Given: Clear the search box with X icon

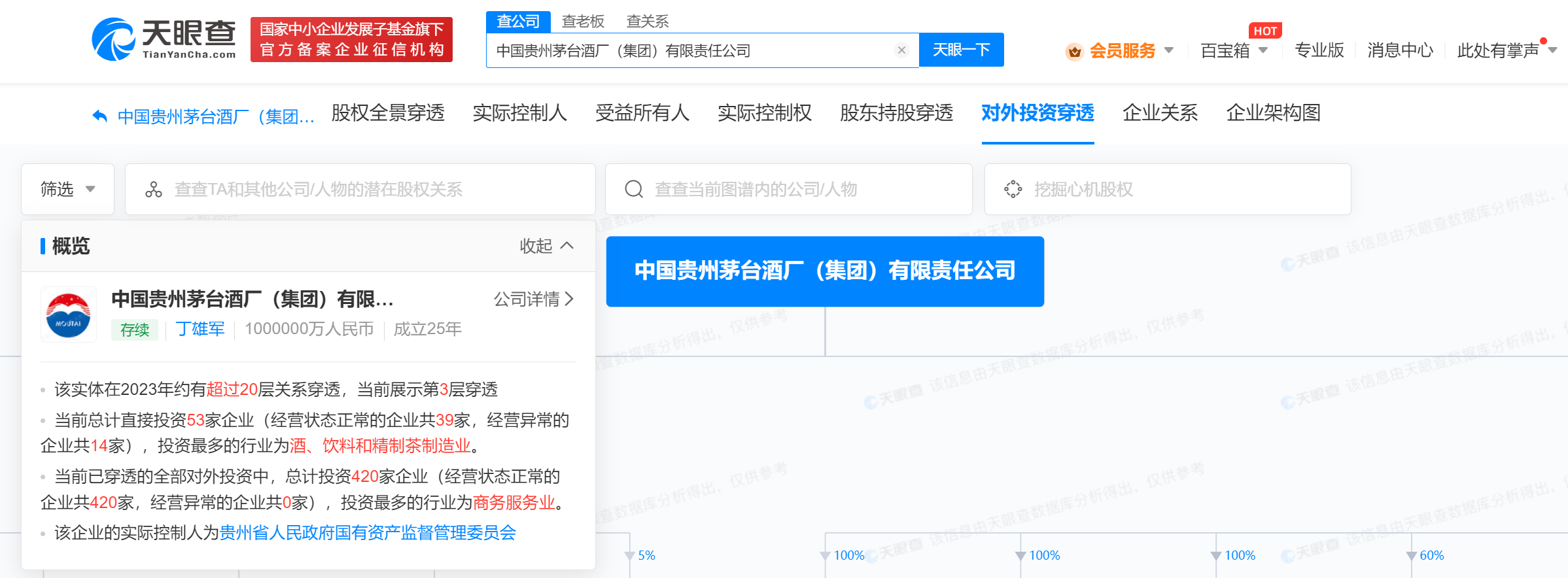Looking at the screenshot, I should tap(901, 50).
